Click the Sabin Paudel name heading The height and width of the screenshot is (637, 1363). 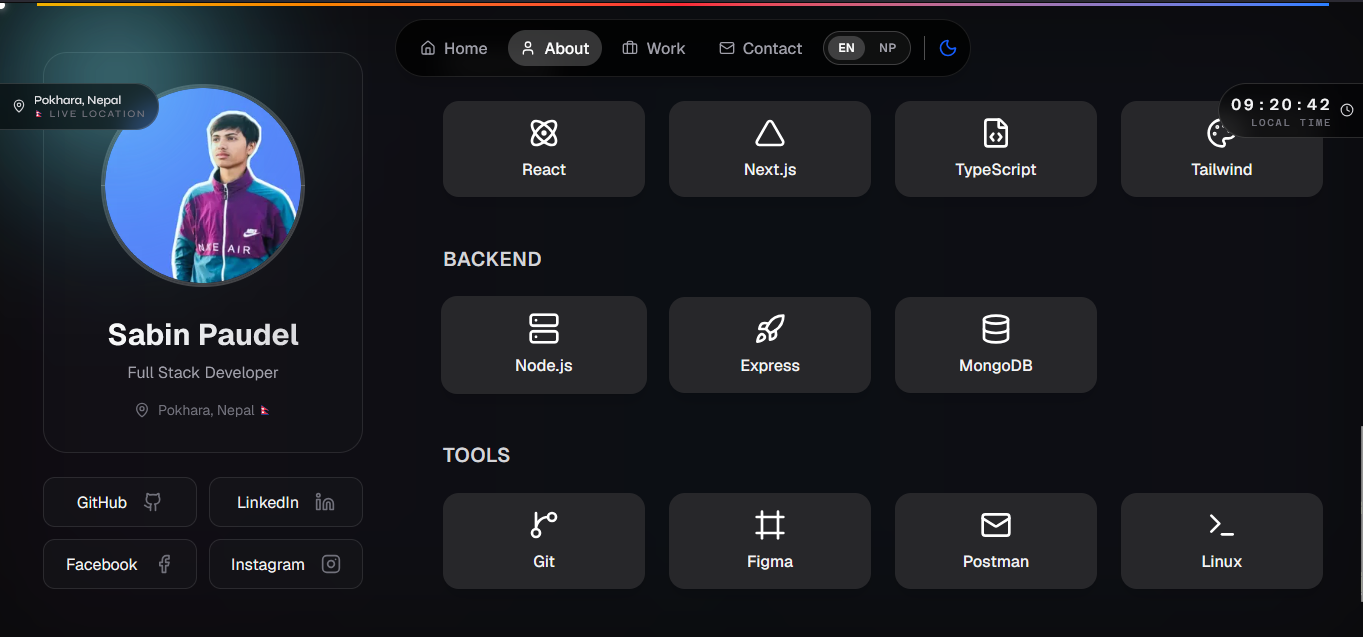203,334
